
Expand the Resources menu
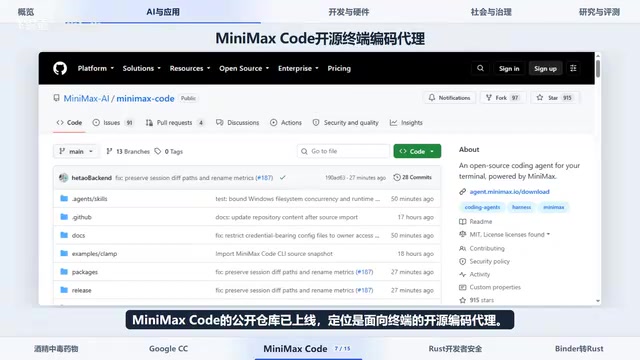point(190,68)
